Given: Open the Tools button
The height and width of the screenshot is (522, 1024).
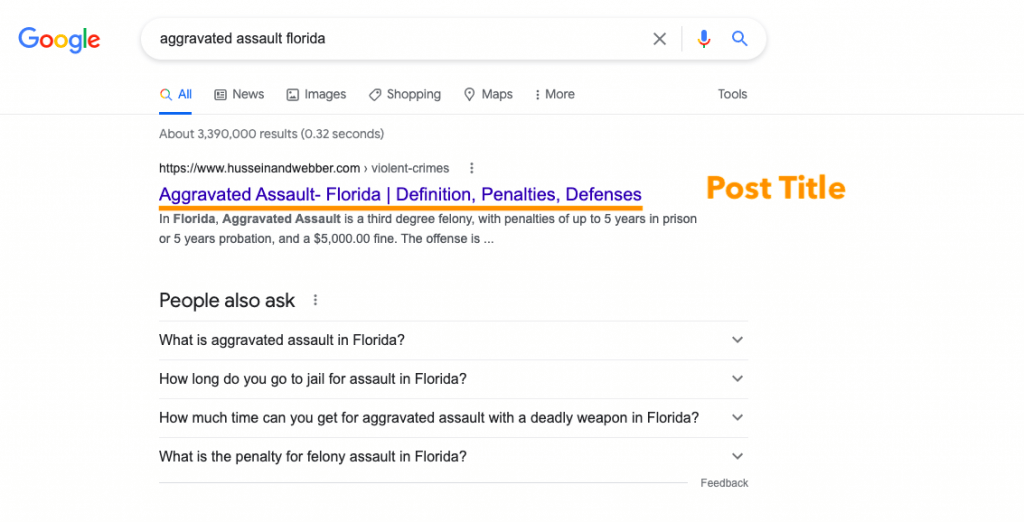Looking at the screenshot, I should coord(732,94).
